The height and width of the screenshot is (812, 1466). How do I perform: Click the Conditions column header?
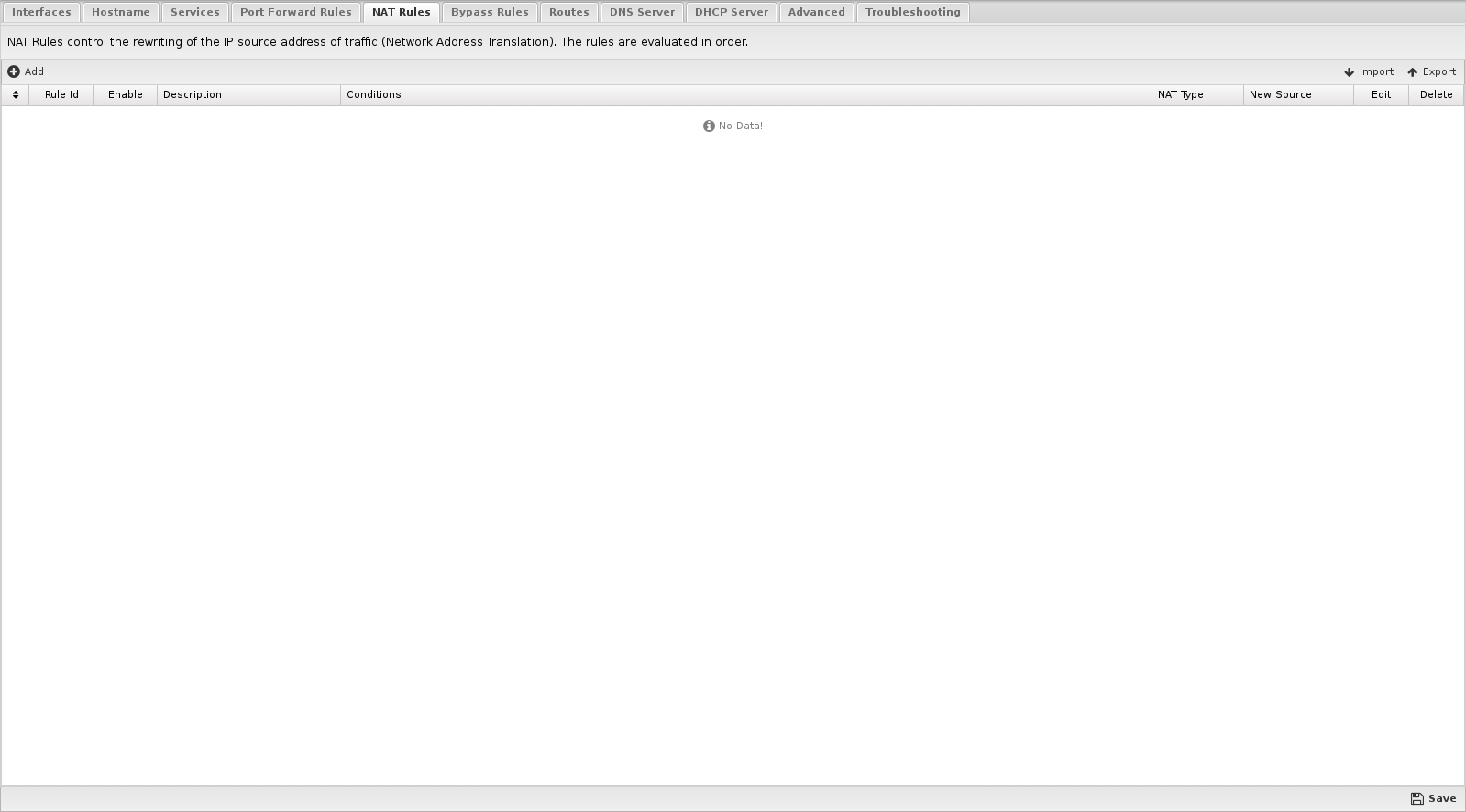[x=746, y=94]
